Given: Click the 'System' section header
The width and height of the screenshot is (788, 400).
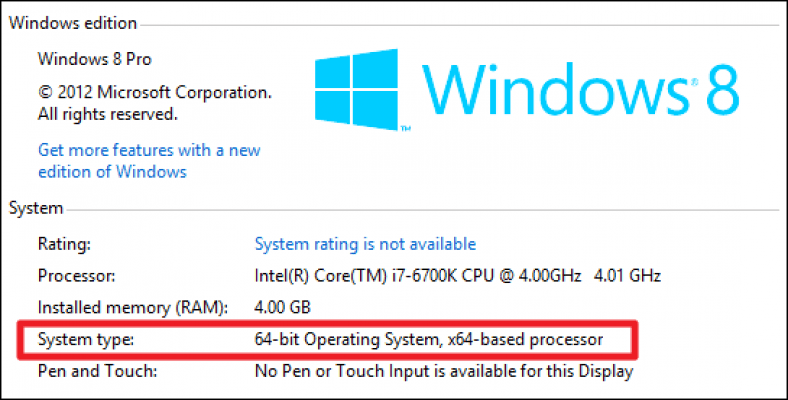Looking at the screenshot, I should coord(36,208).
